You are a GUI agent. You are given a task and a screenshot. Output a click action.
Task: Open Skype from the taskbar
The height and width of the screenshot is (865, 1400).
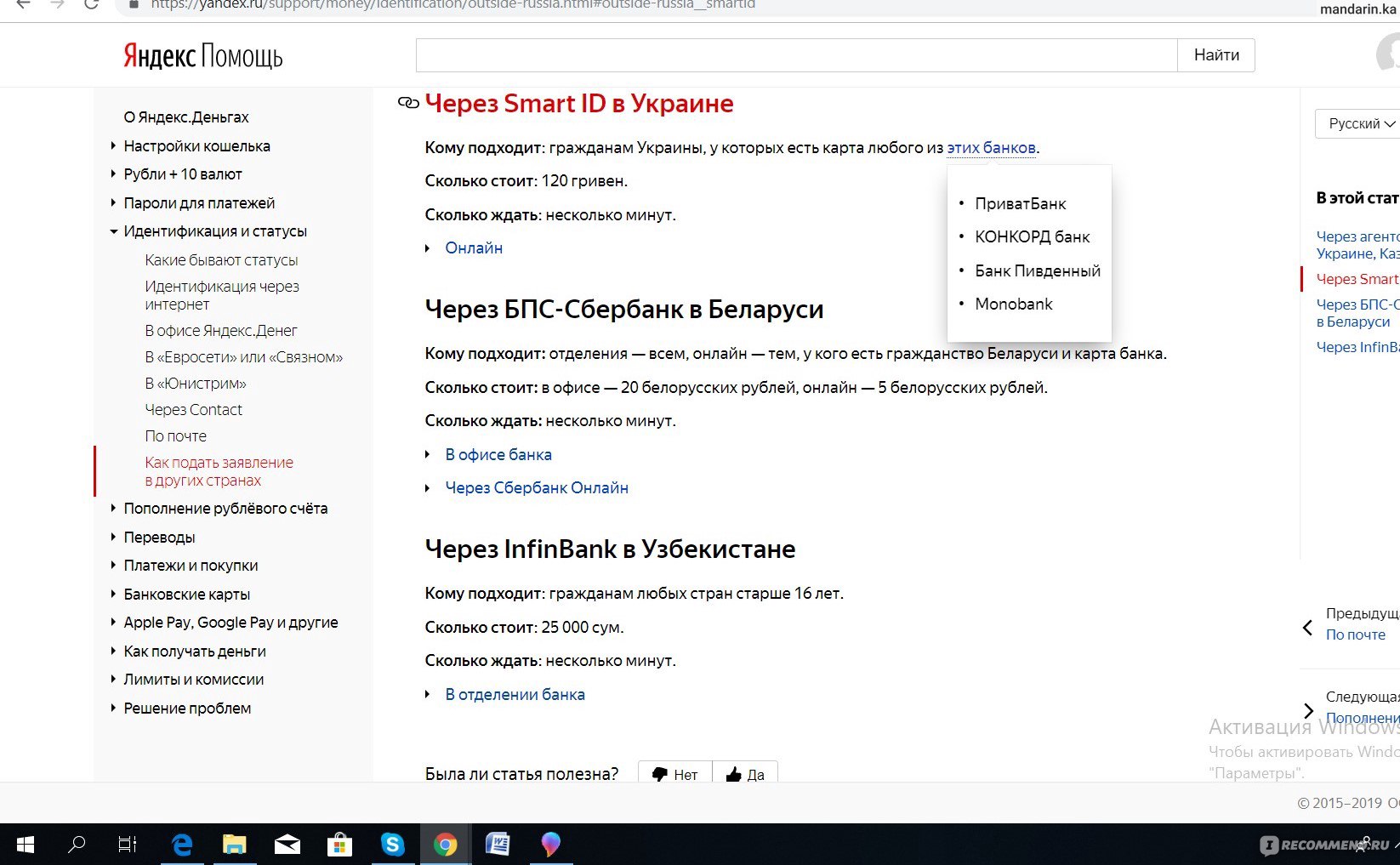[392, 845]
